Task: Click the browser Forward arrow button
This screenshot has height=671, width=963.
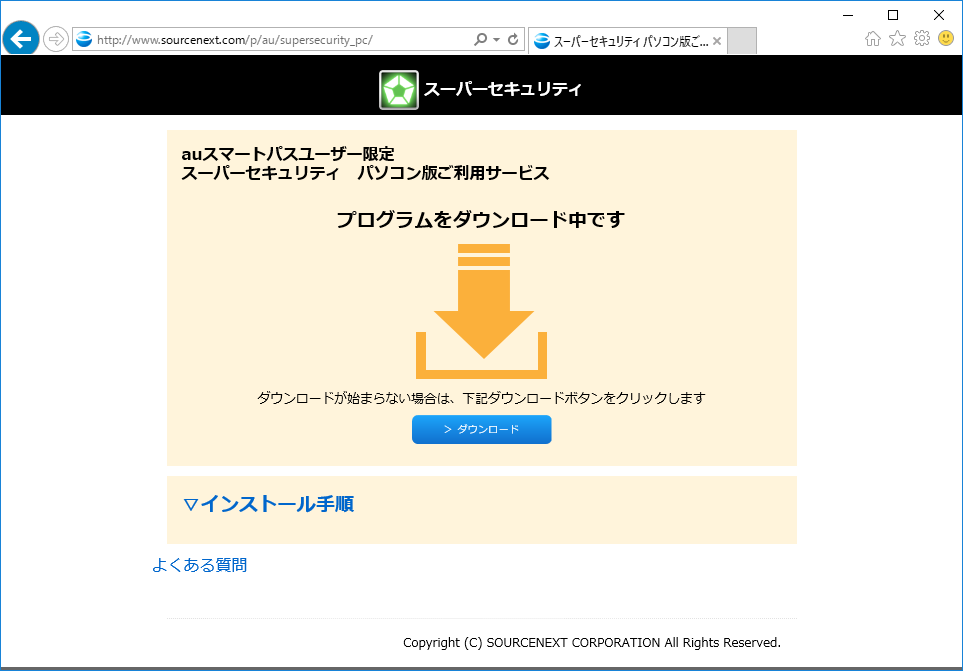Action: click(x=56, y=39)
